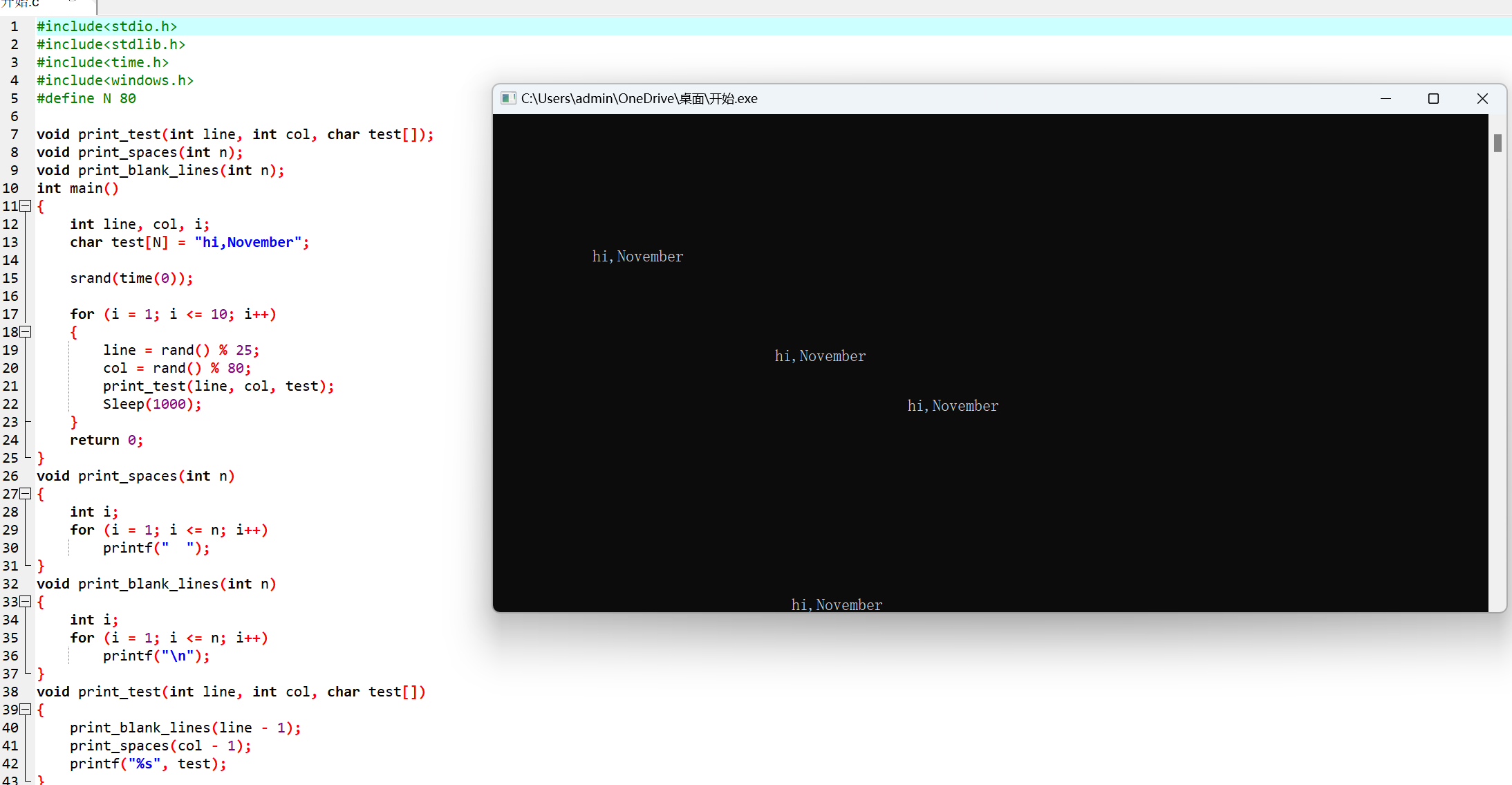Screen dimensions: 1512x785
Task: Click line number 24 in the gutter
Action: coord(10,440)
